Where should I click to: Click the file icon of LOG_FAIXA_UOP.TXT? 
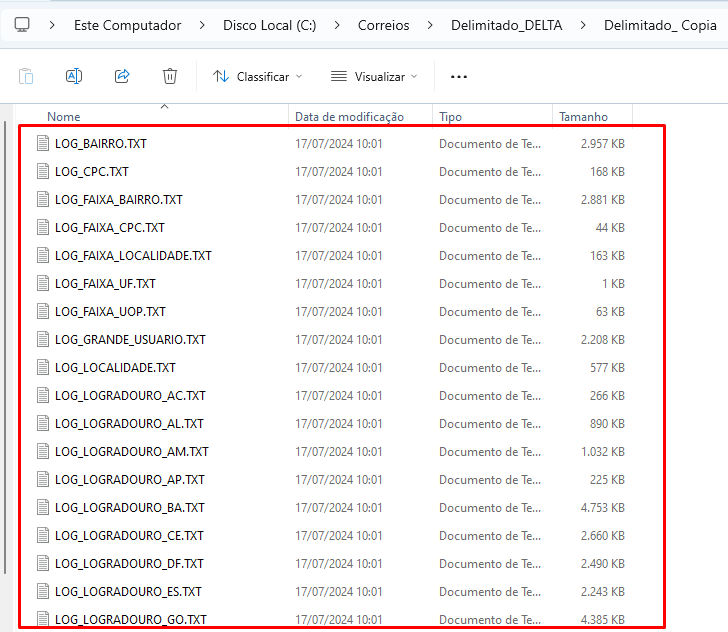(x=43, y=311)
